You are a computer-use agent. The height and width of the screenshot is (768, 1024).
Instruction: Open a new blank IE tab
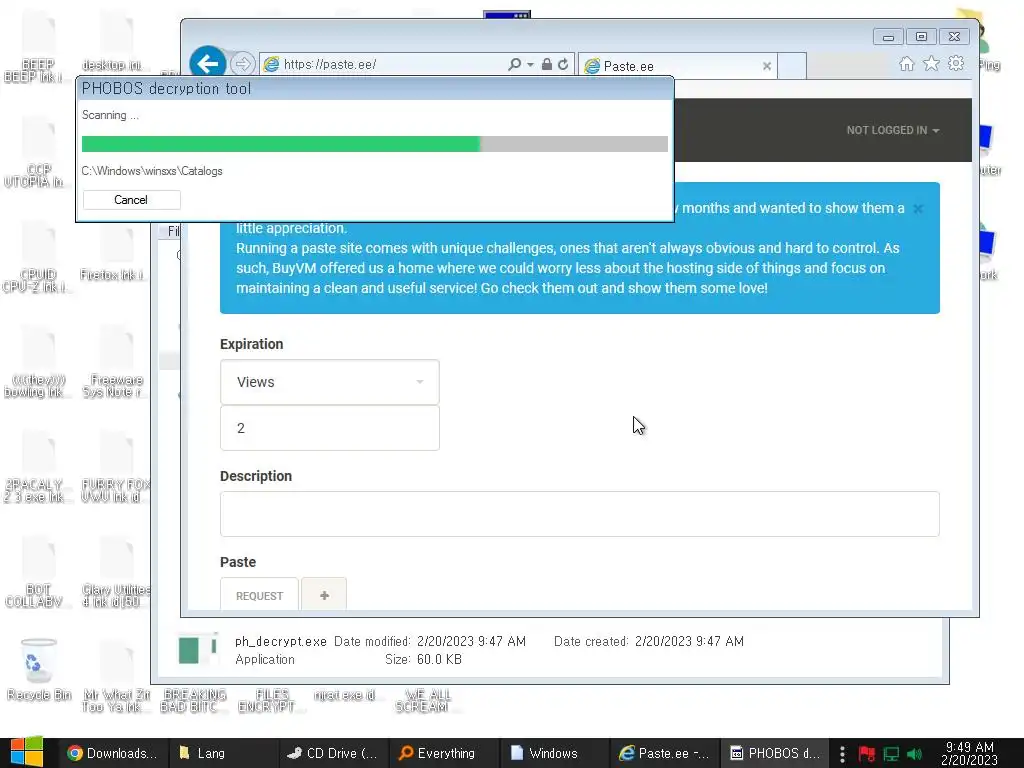(792, 66)
